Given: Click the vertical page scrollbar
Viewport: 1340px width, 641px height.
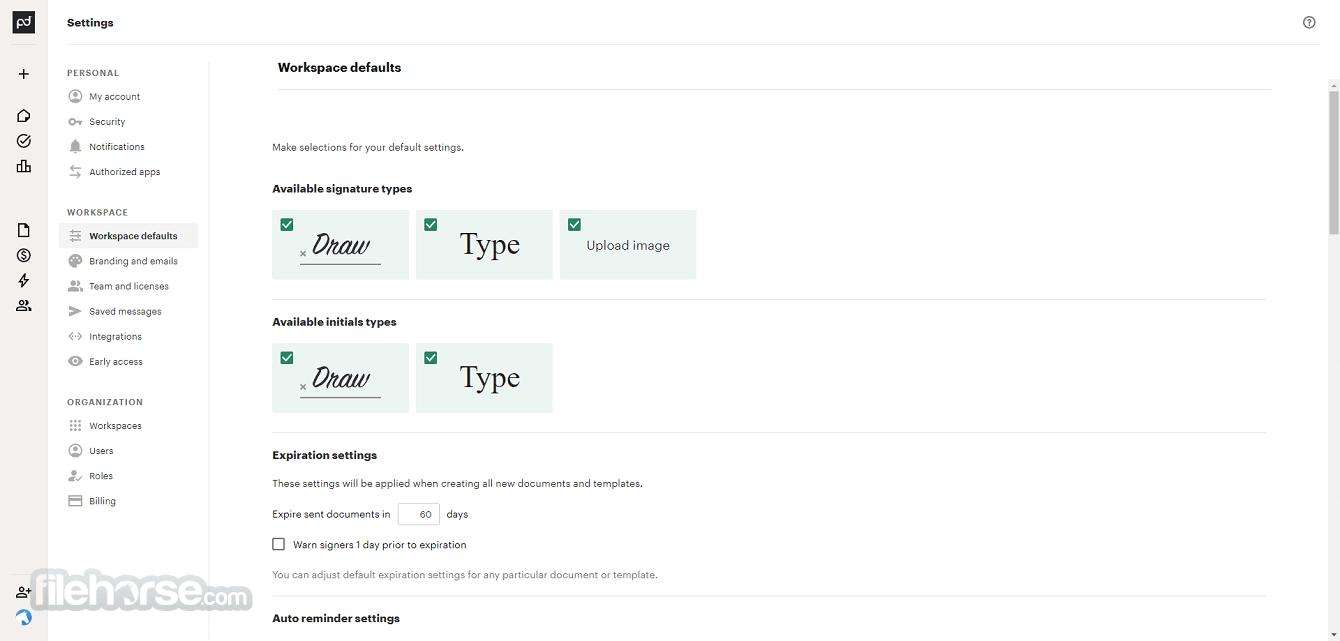Looking at the screenshot, I should [x=1334, y=163].
